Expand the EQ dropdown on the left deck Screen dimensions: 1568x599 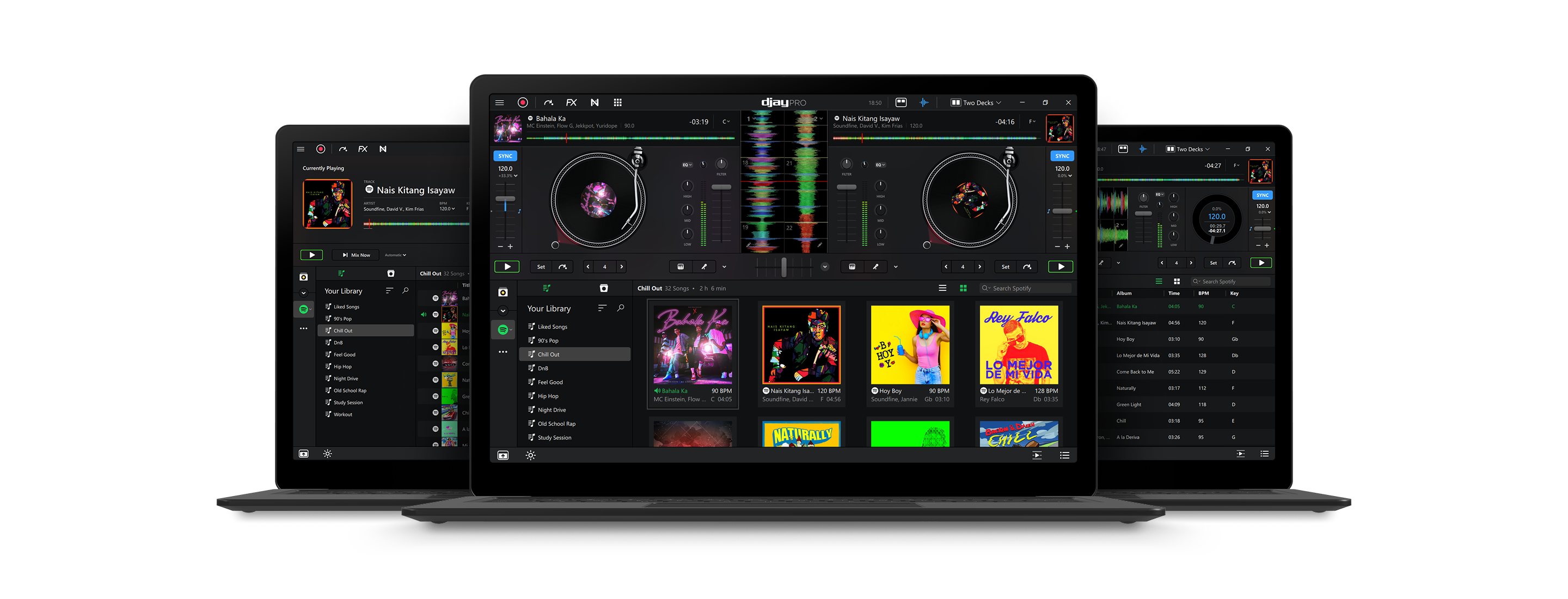686,164
